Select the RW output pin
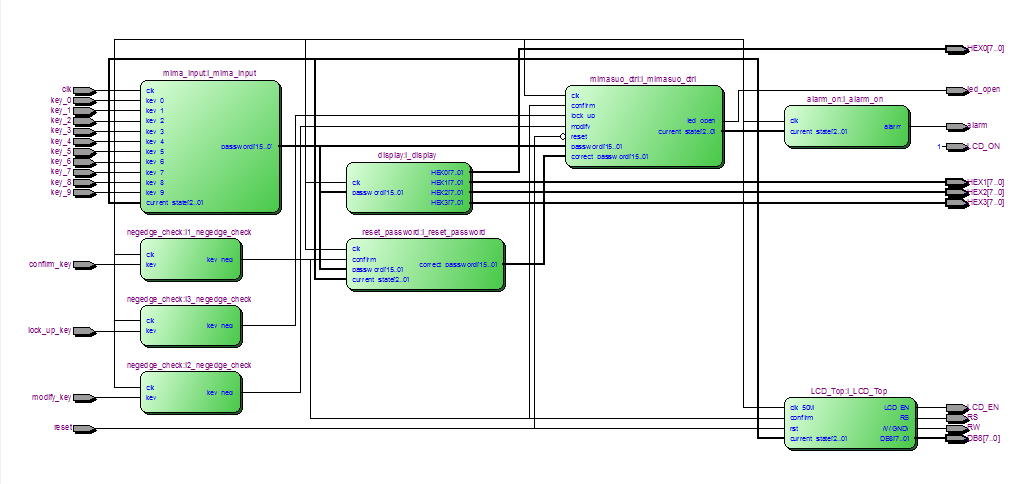1032x484 pixels. (x=957, y=428)
